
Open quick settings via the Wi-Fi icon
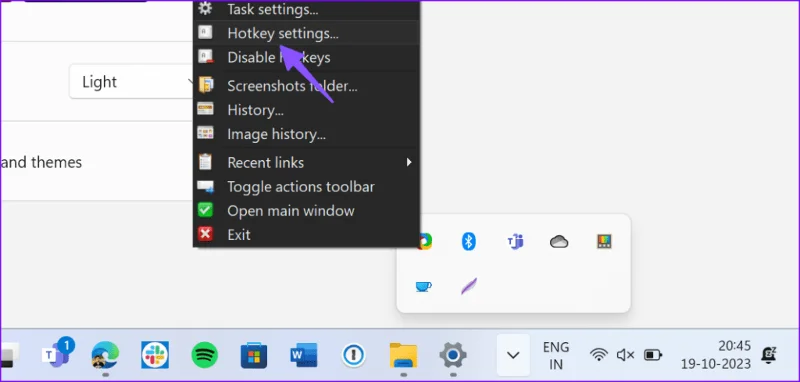(598, 355)
